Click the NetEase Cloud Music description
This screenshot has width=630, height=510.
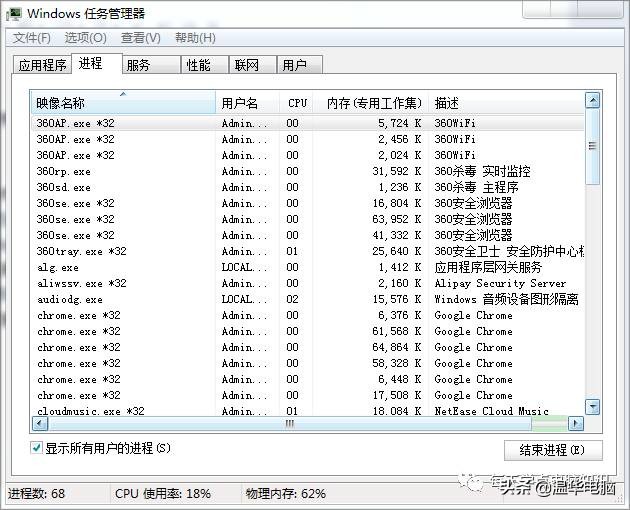(491, 411)
